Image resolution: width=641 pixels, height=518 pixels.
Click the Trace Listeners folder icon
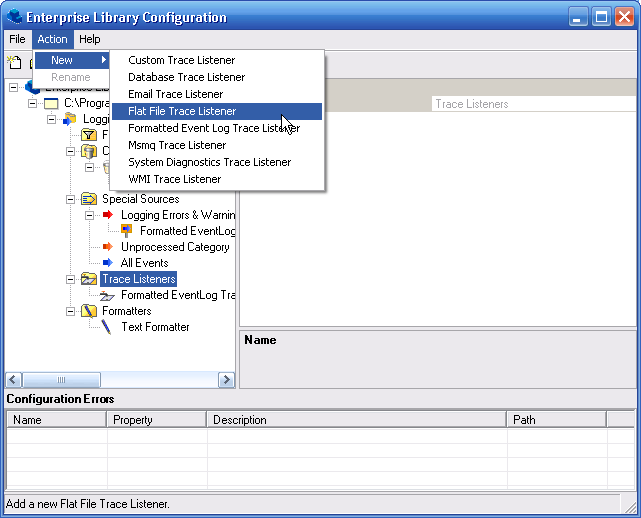(88, 279)
